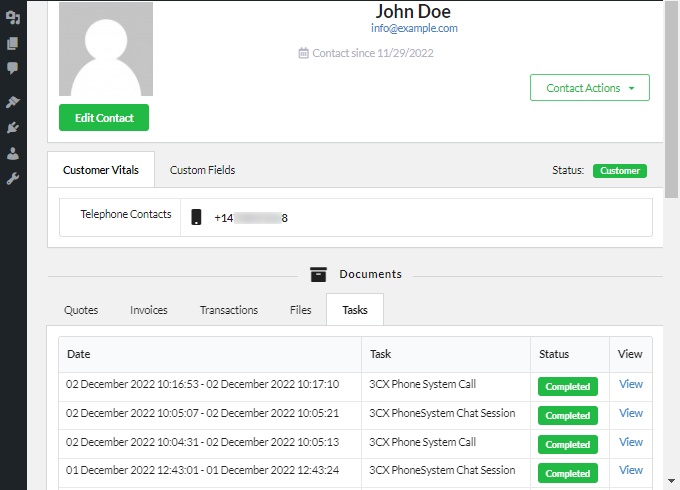The width and height of the screenshot is (680, 490).
Task: Show the Transactions tab
Action: tap(229, 310)
